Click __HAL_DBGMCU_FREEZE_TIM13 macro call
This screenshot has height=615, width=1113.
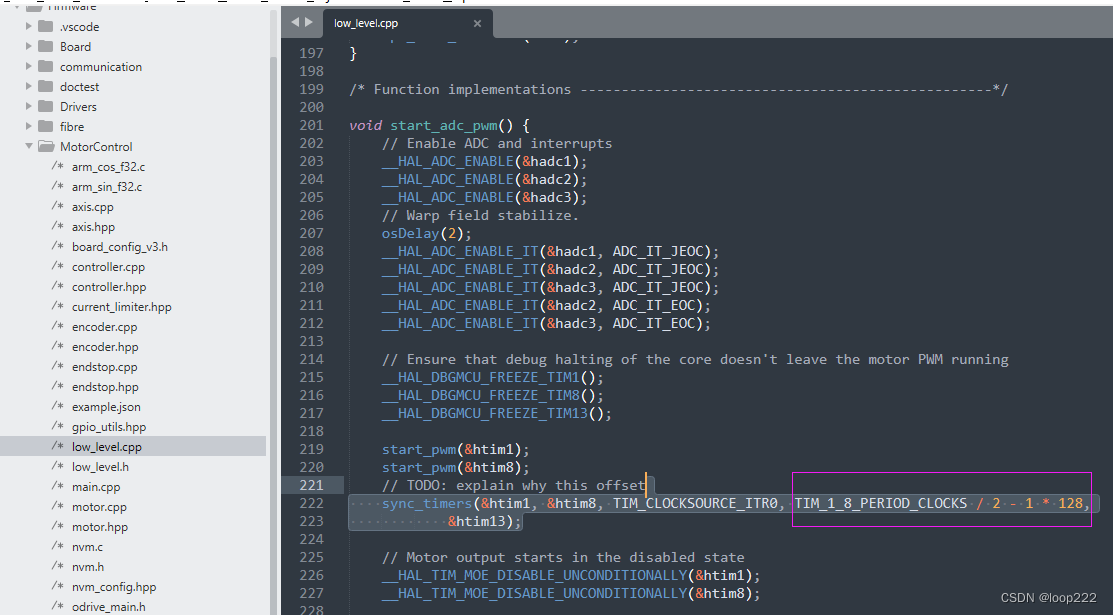[496, 413]
